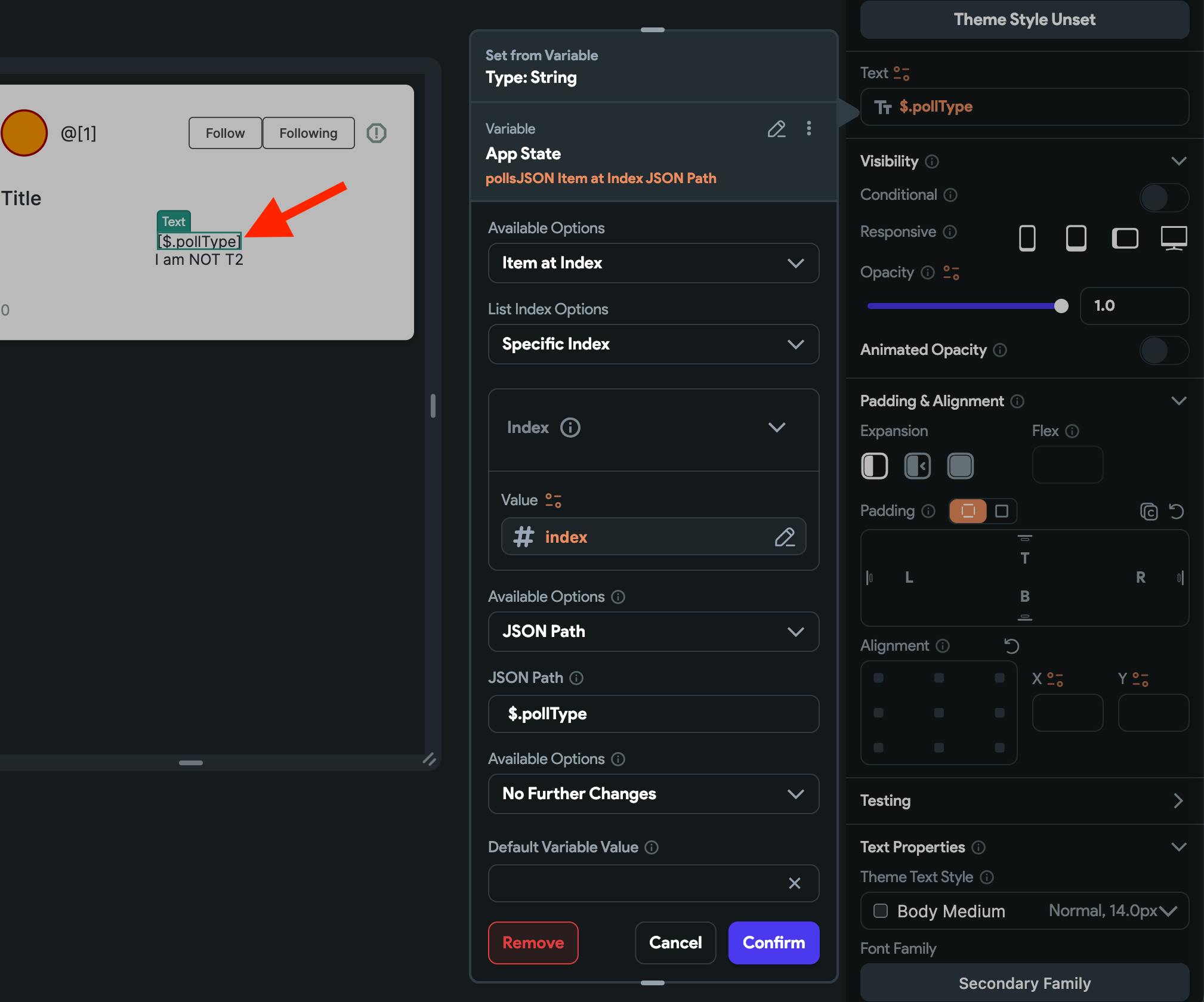The height and width of the screenshot is (1002, 1204).
Task: Enable the Animated Opacity switch
Action: click(1163, 351)
